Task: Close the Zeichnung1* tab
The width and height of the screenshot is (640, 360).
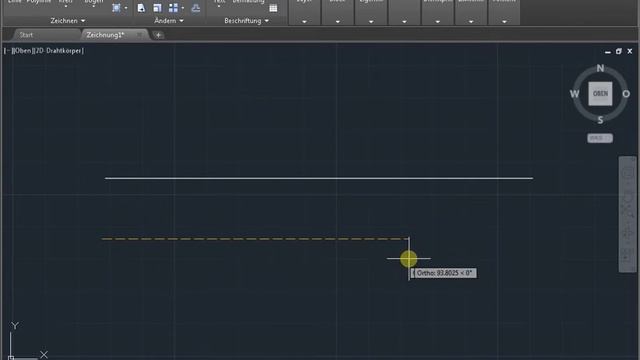Action: (x=140, y=35)
